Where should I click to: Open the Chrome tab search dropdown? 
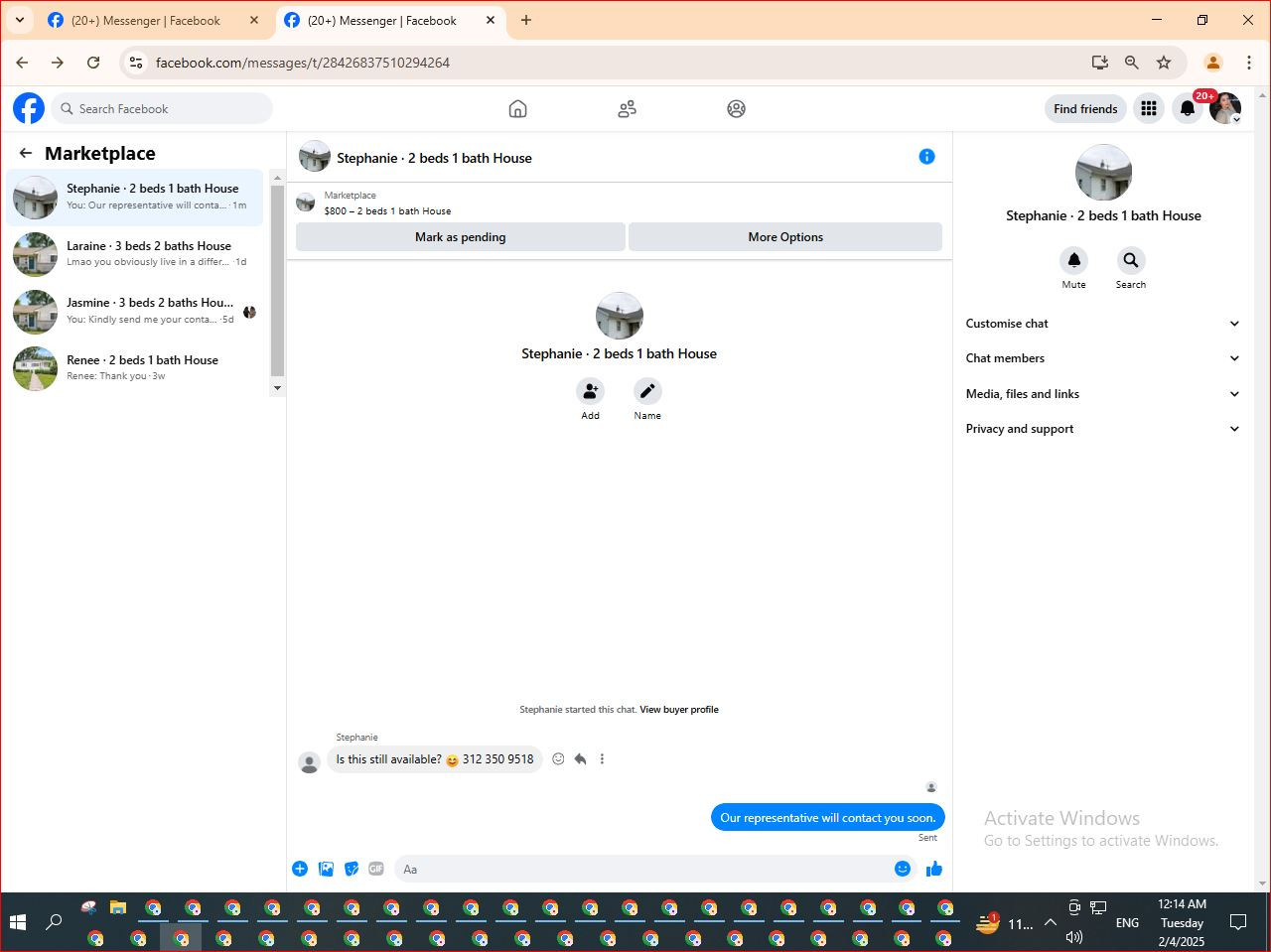19,20
